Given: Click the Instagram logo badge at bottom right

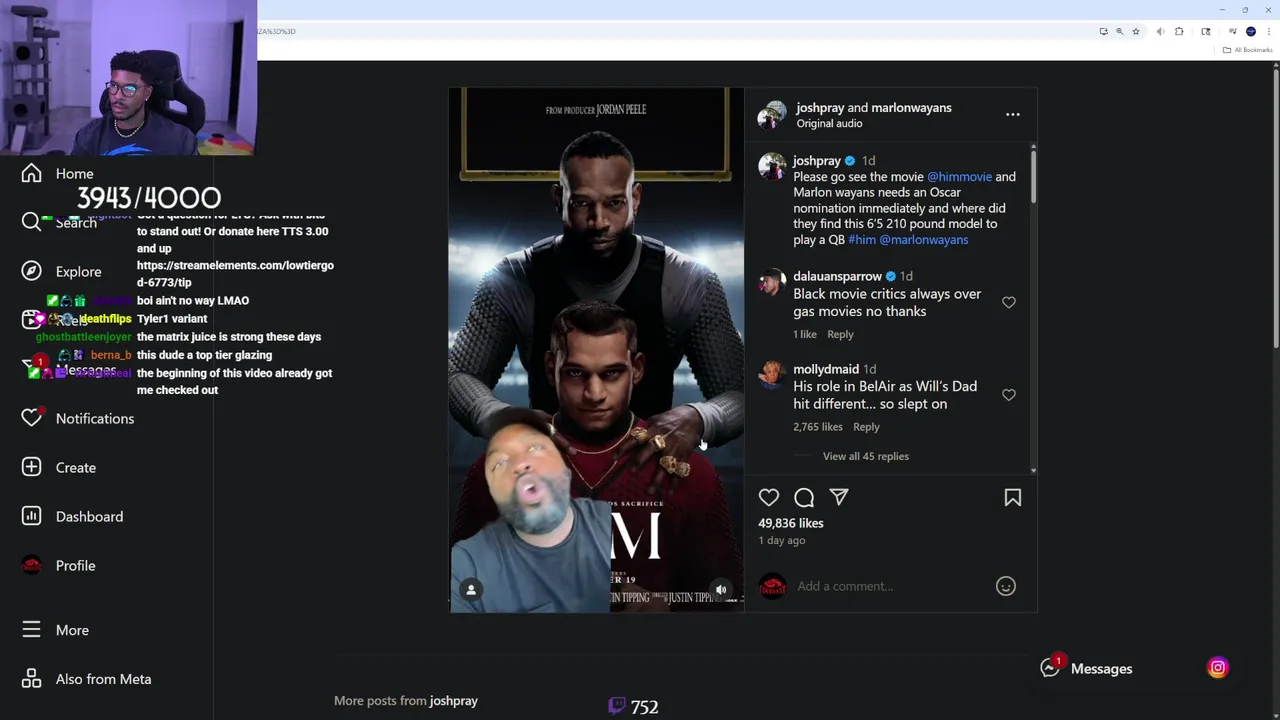Looking at the screenshot, I should coord(1218,668).
